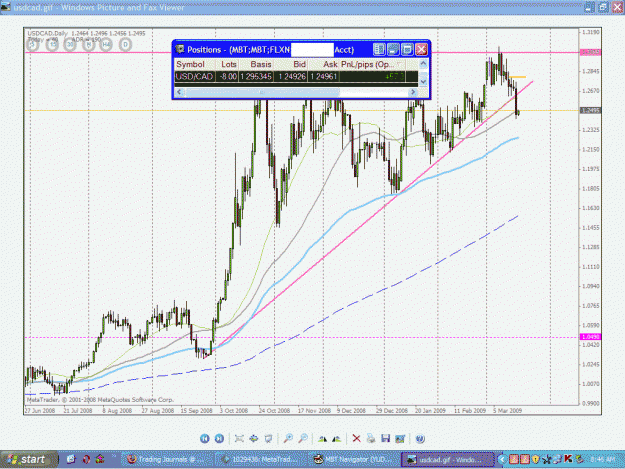
Task: Click the H4 timeframe button on chart
Action: click(106, 45)
